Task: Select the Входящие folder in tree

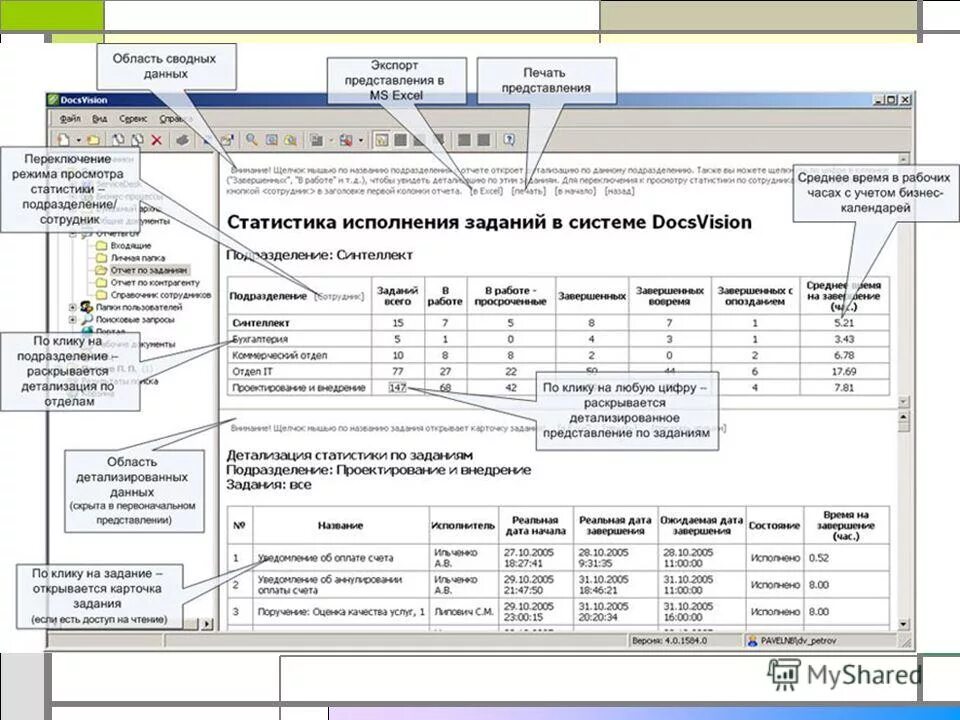Action: click(x=130, y=246)
